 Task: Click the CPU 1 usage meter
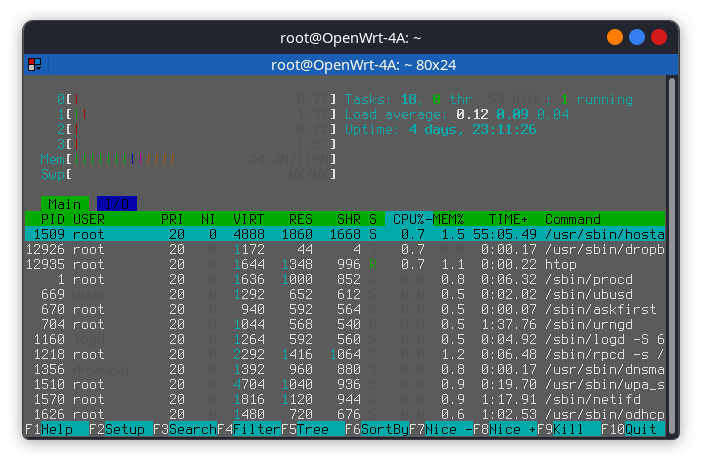pyautogui.click(x=197, y=114)
